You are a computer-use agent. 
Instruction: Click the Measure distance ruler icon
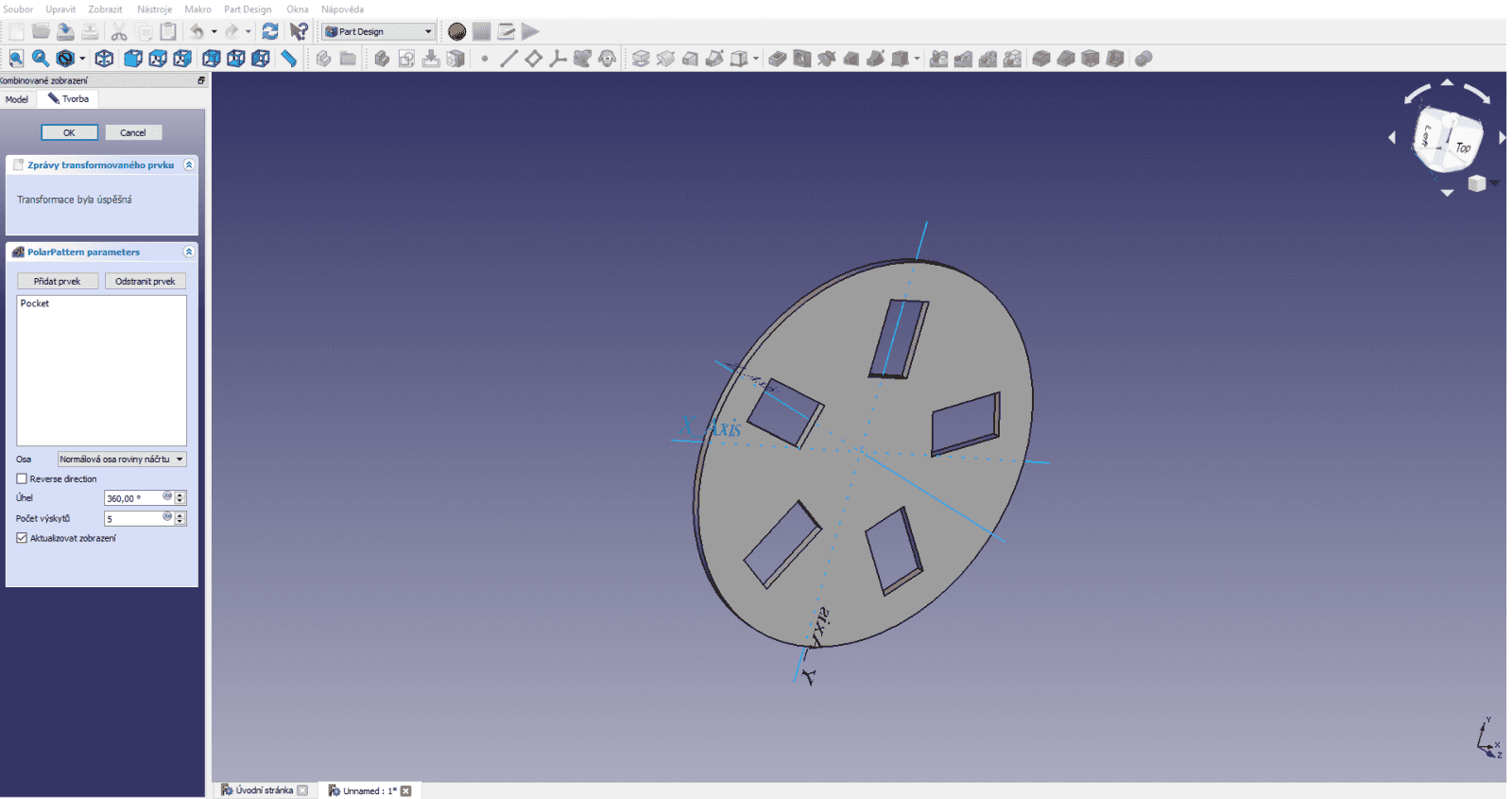click(x=289, y=59)
